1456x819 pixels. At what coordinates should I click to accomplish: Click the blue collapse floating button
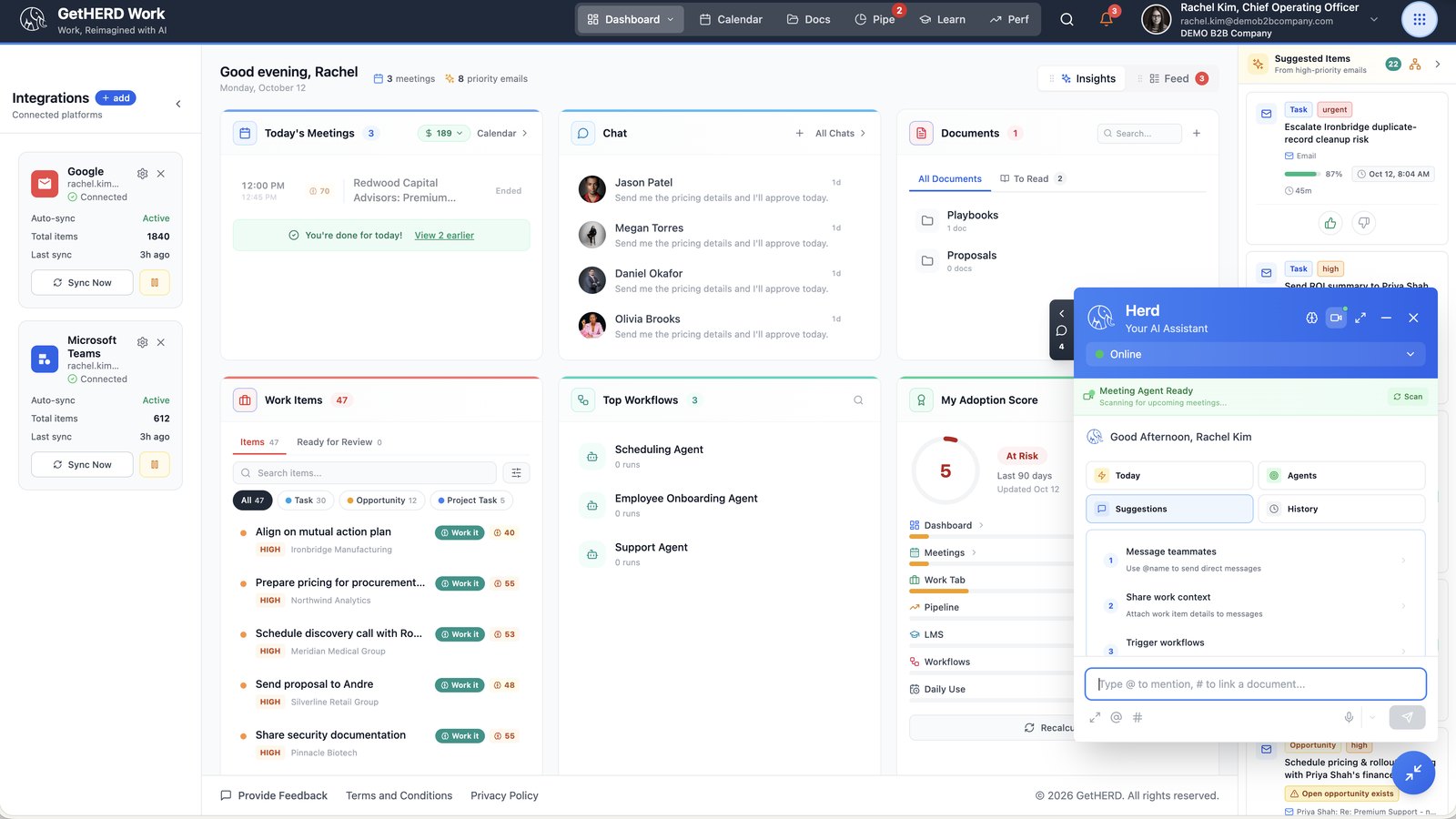coord(1413,773)
